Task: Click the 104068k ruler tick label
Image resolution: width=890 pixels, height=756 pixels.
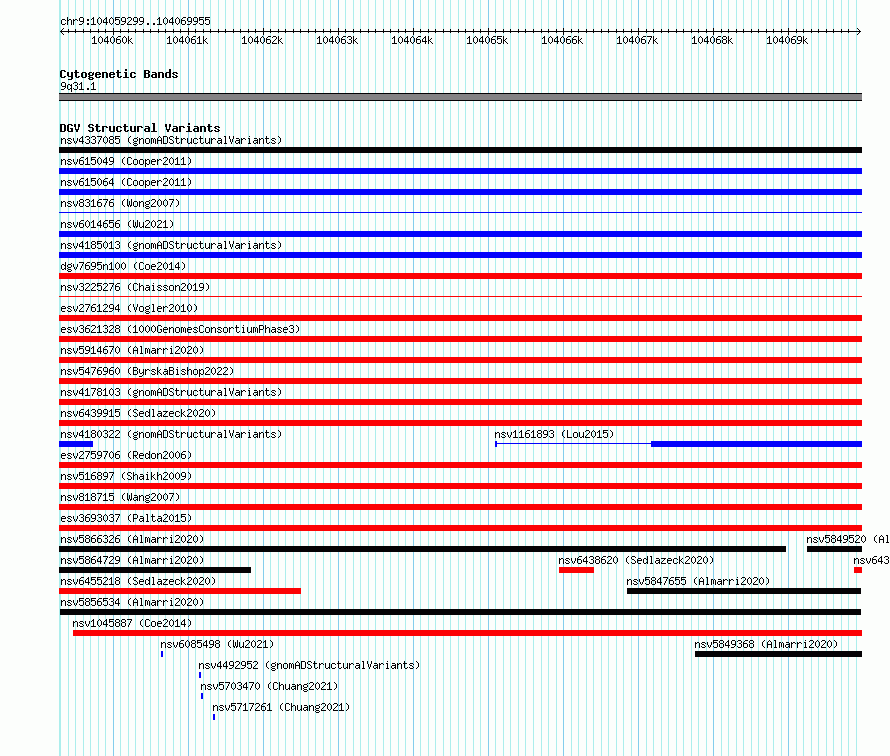Action: (x=712, y=40)
